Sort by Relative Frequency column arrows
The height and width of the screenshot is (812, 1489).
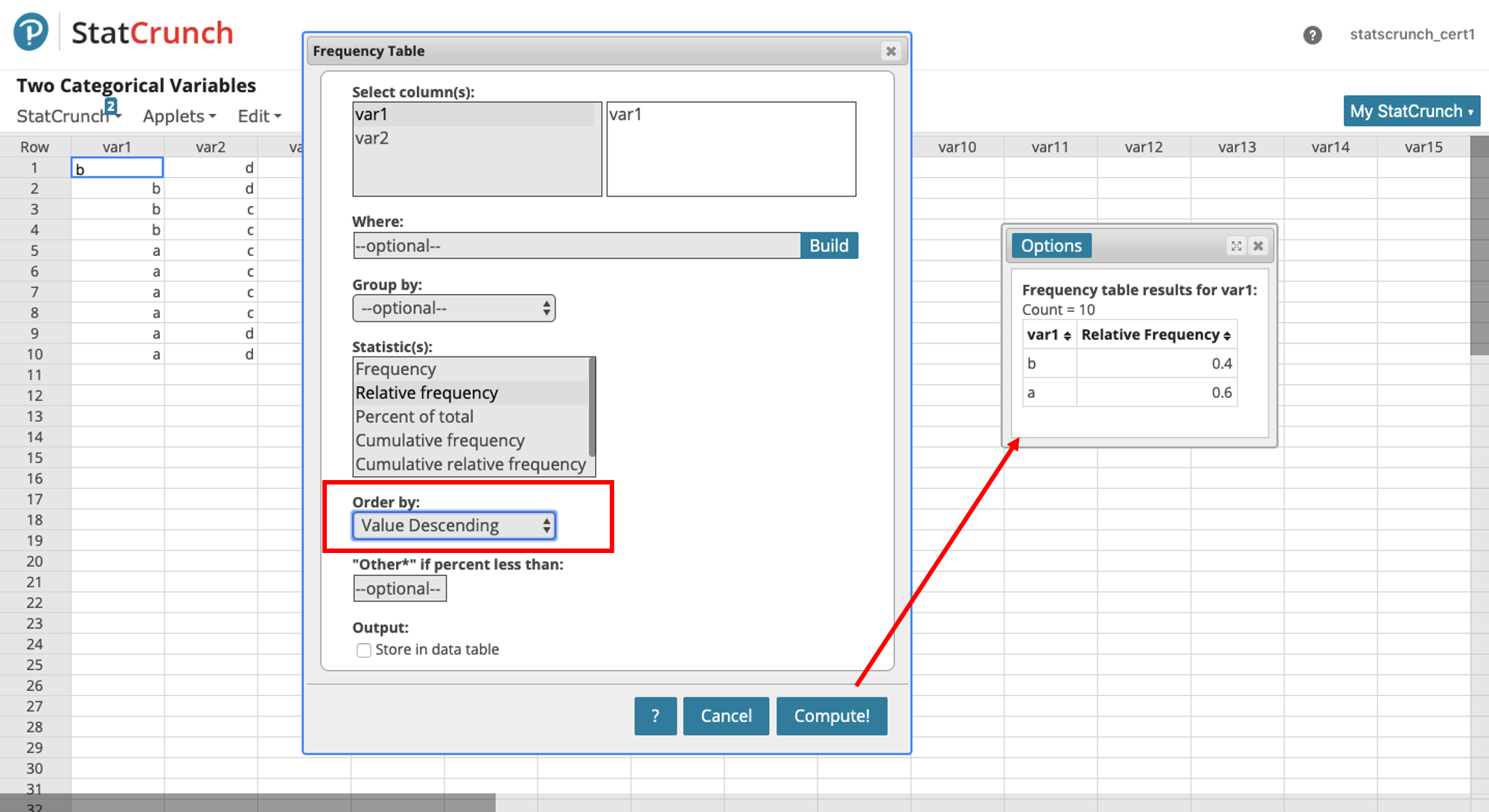pos(1227,336)
